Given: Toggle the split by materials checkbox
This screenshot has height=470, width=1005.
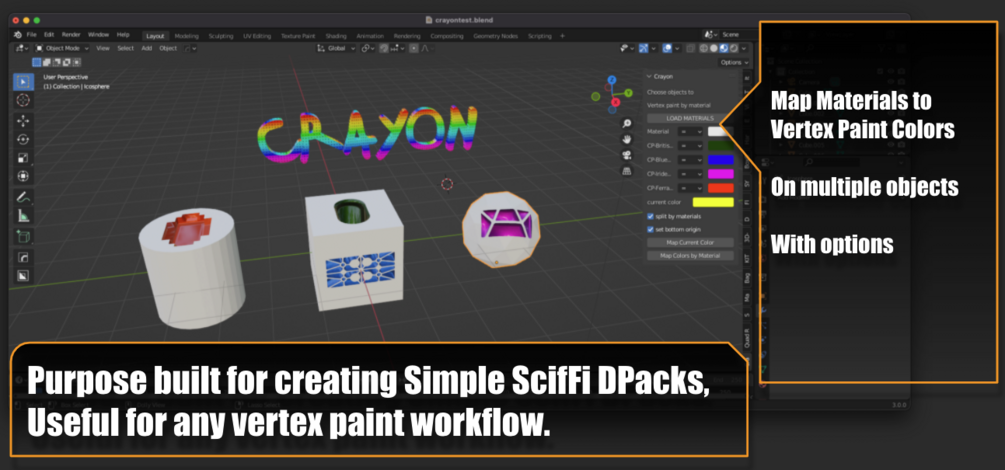Looking at the screenshot, I should tap(651, 217).
